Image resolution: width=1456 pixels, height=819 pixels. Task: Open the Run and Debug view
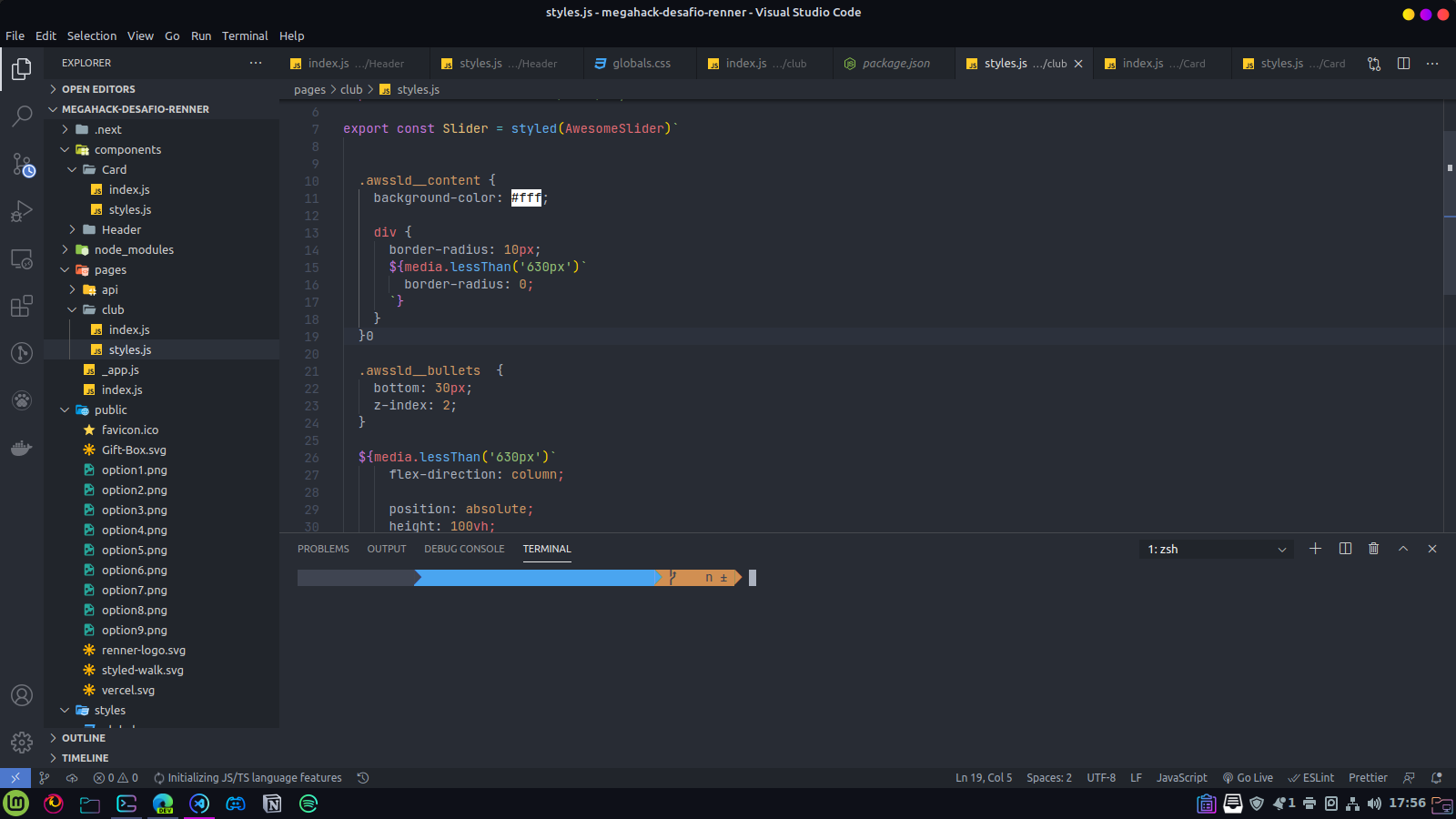click(x=22, y=211)
